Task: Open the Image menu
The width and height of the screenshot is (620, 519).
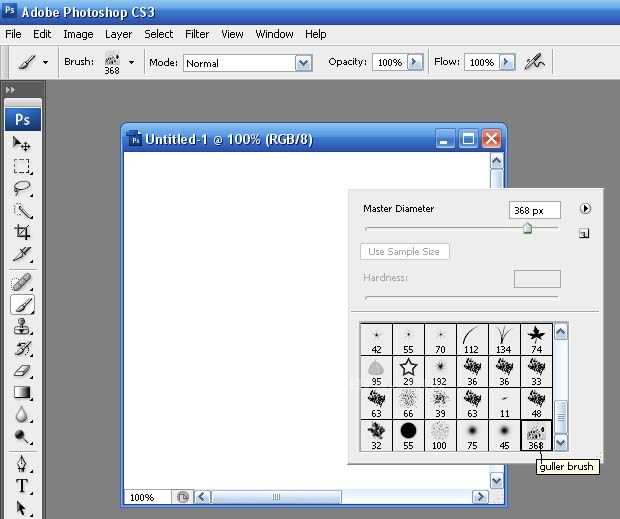Action: (78, 34)
